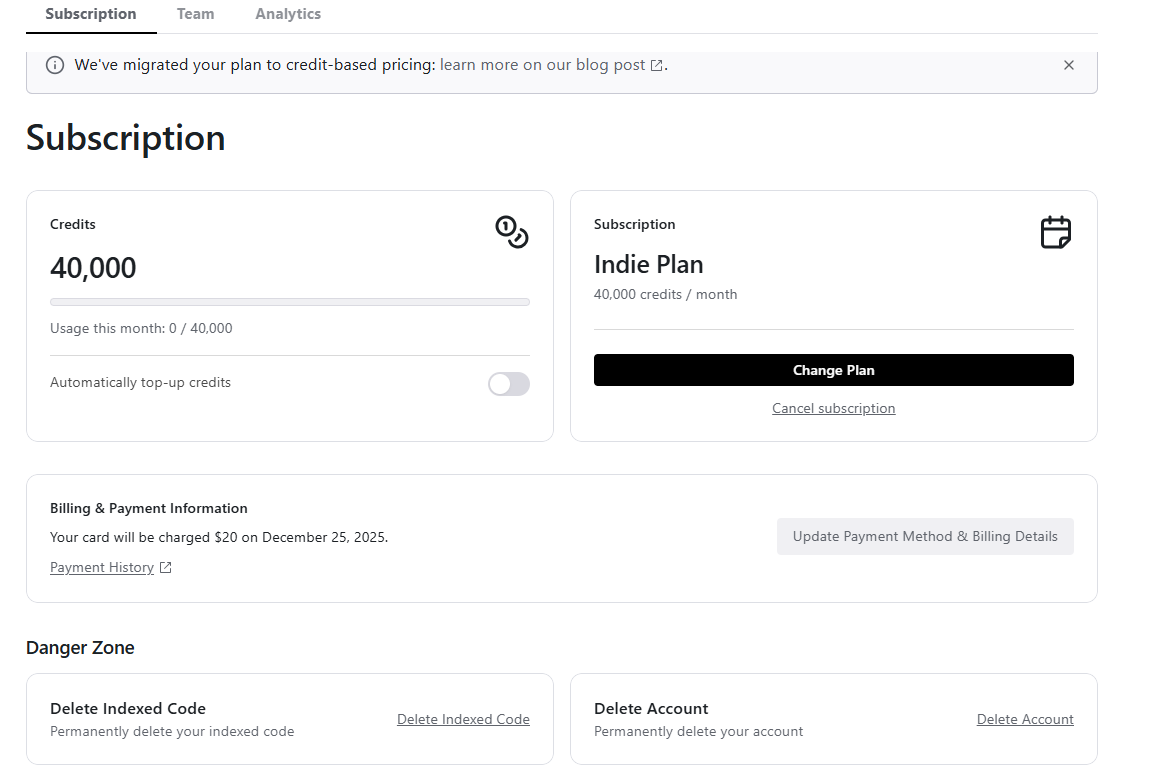Click the monthly credits usage progress bar
The image size is (1172, 775).
[x=290, y=302]
